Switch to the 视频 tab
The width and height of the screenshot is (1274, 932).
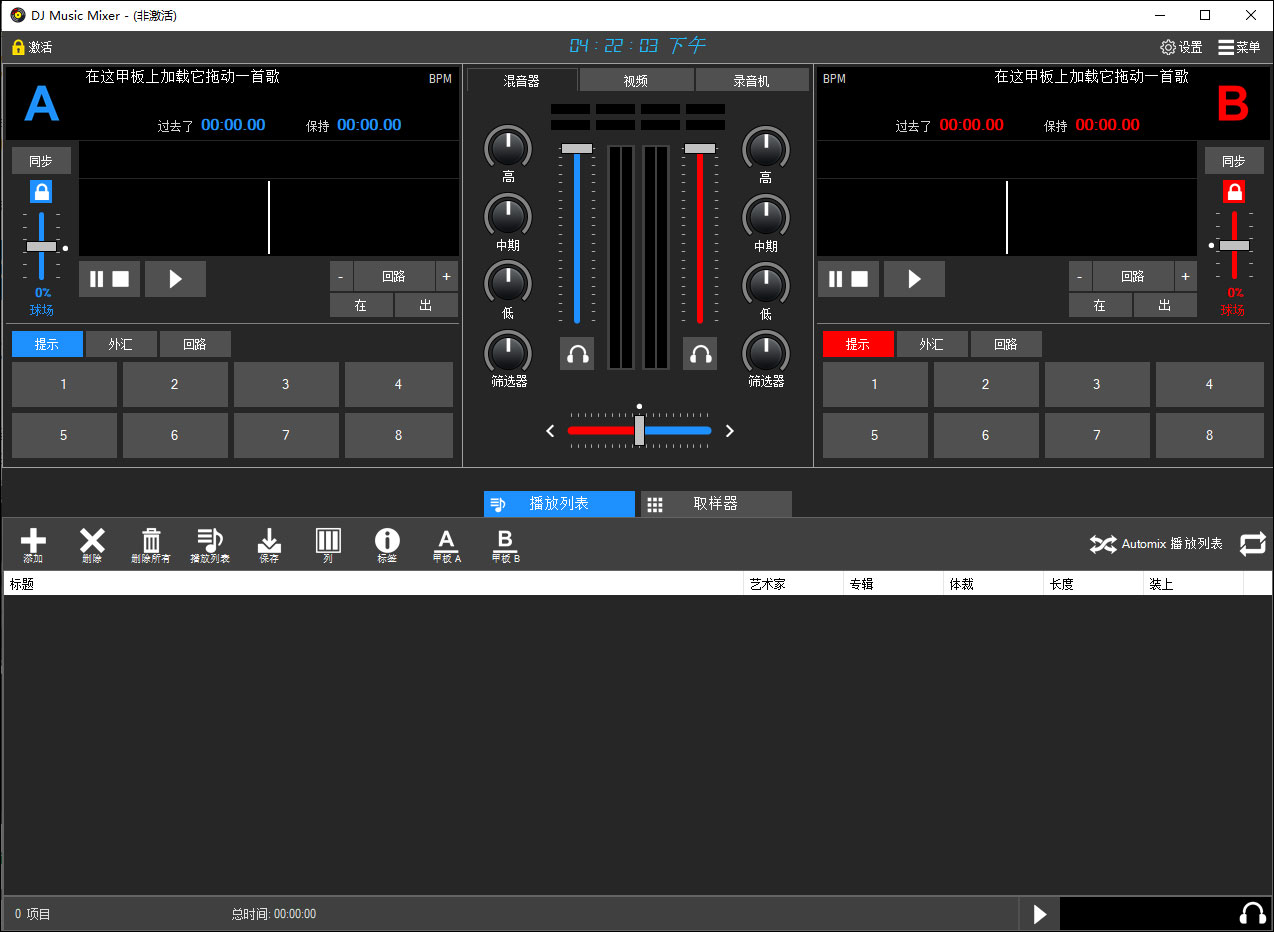click(636, 81)
